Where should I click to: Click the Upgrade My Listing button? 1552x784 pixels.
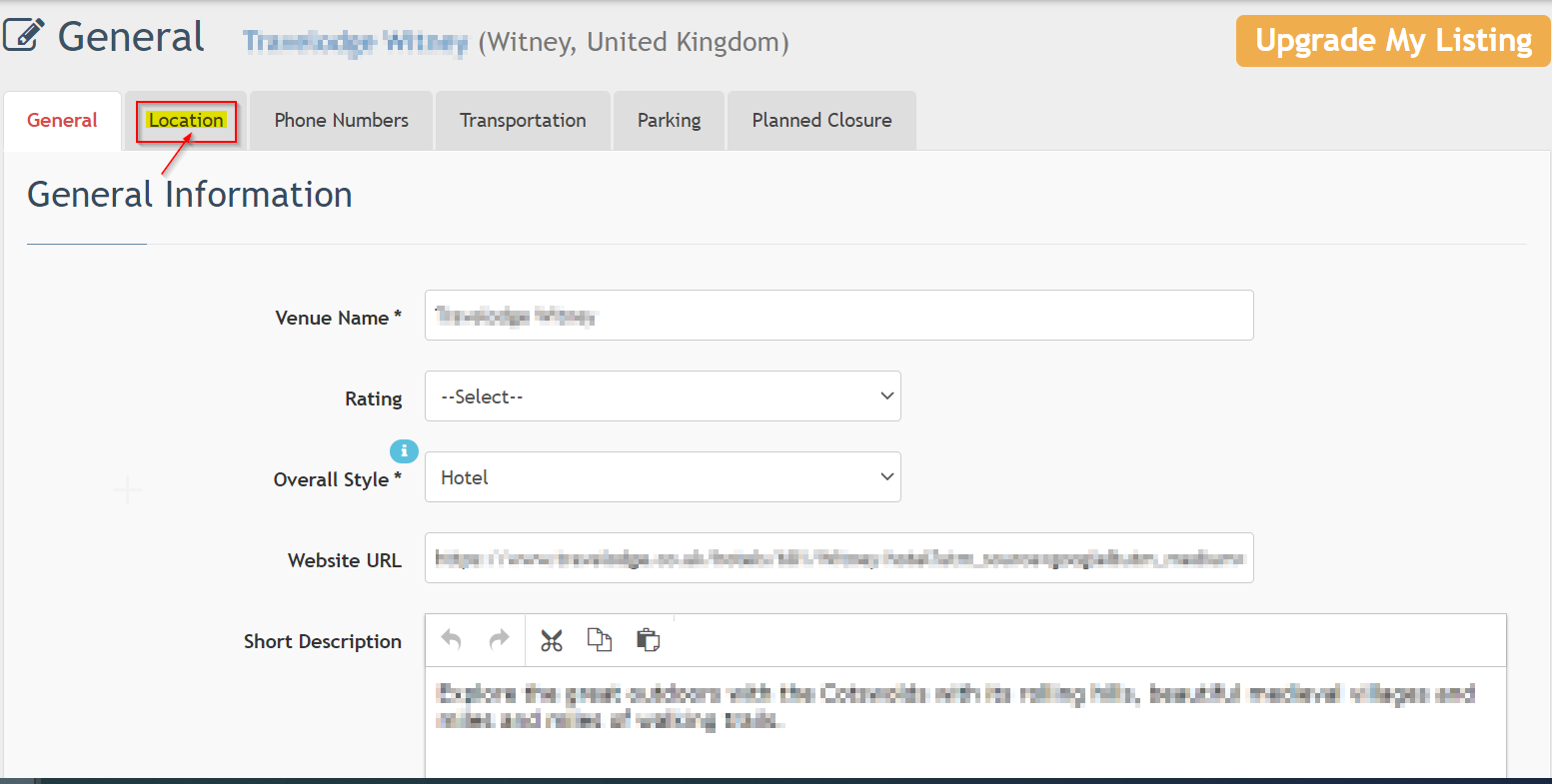click(x=1393, y=41)
